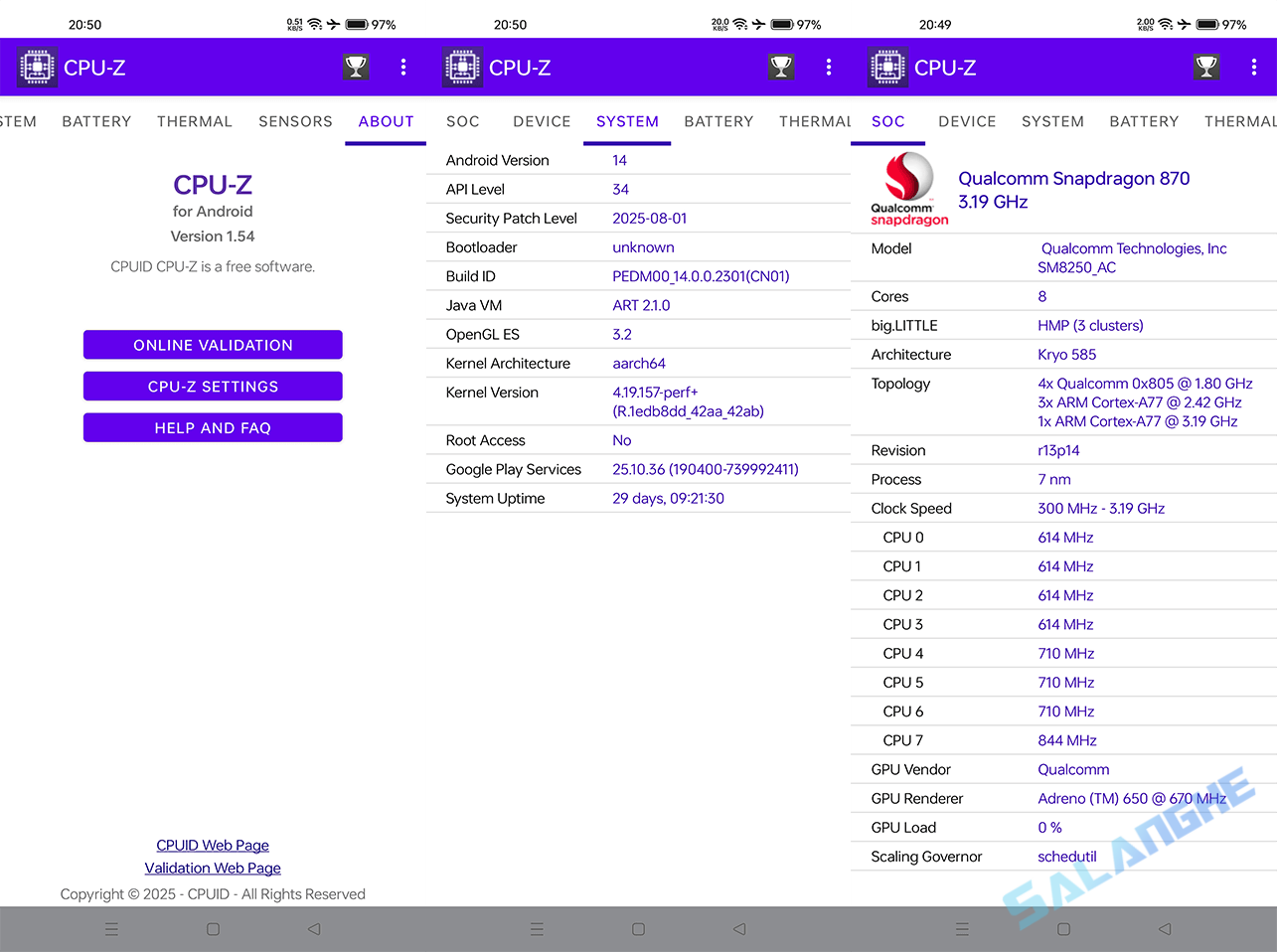The image size is (1277, 952).
Task: Switch to the THERMAL tab
Action: pyautogui.click(x=194, y=121)
